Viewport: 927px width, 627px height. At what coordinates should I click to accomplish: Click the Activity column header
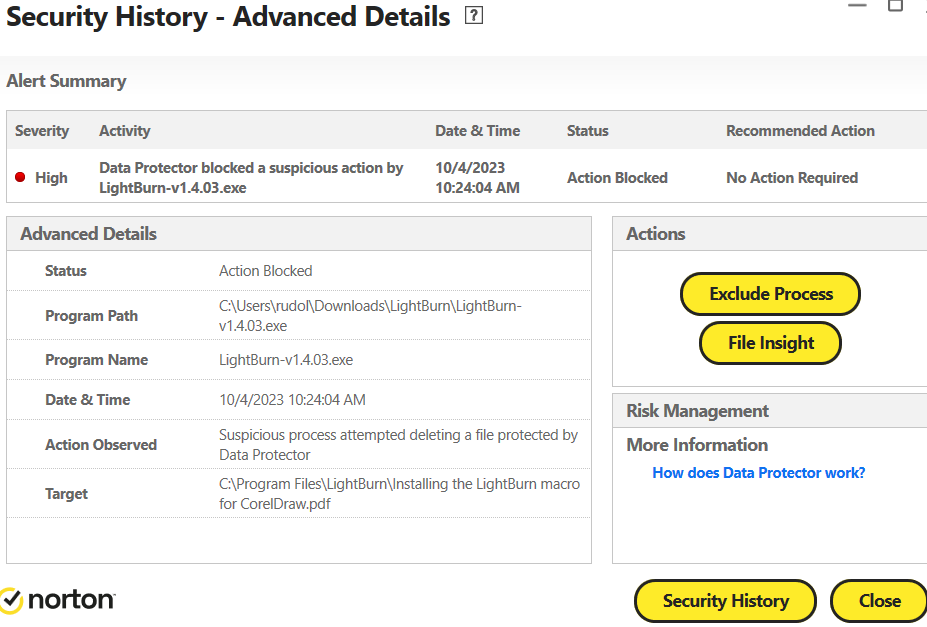pos(125,131)
